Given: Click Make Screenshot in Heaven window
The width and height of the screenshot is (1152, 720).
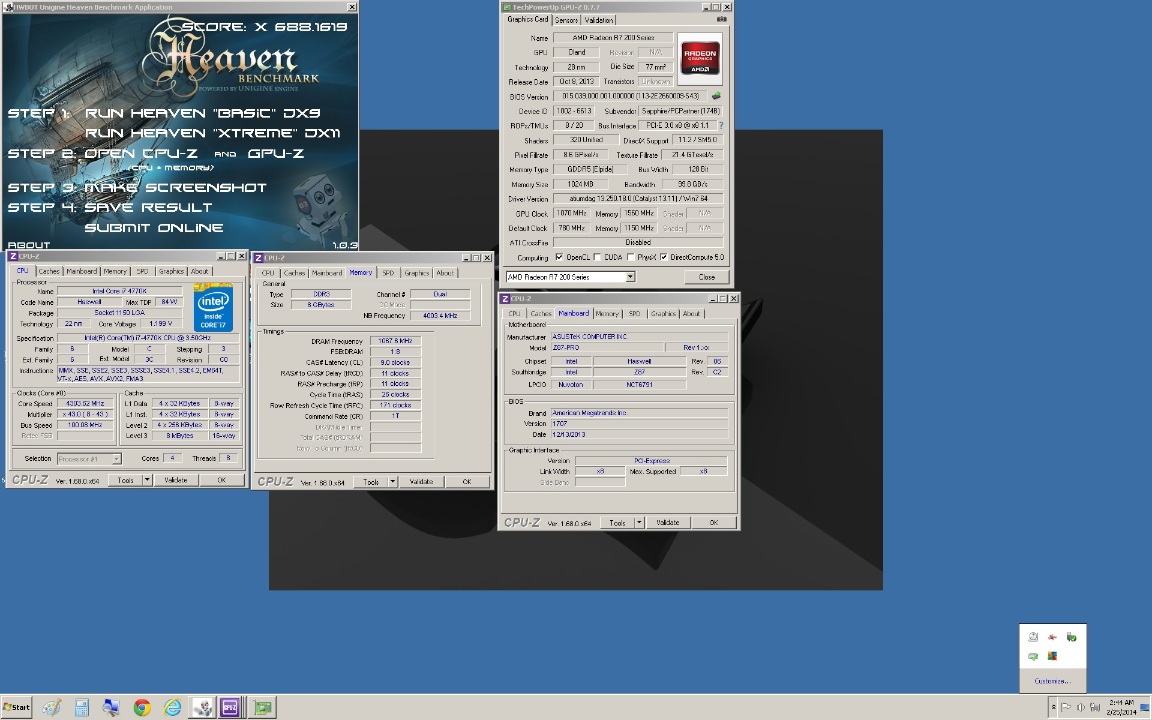Looking at the screenshot, I should click(175, 187).
